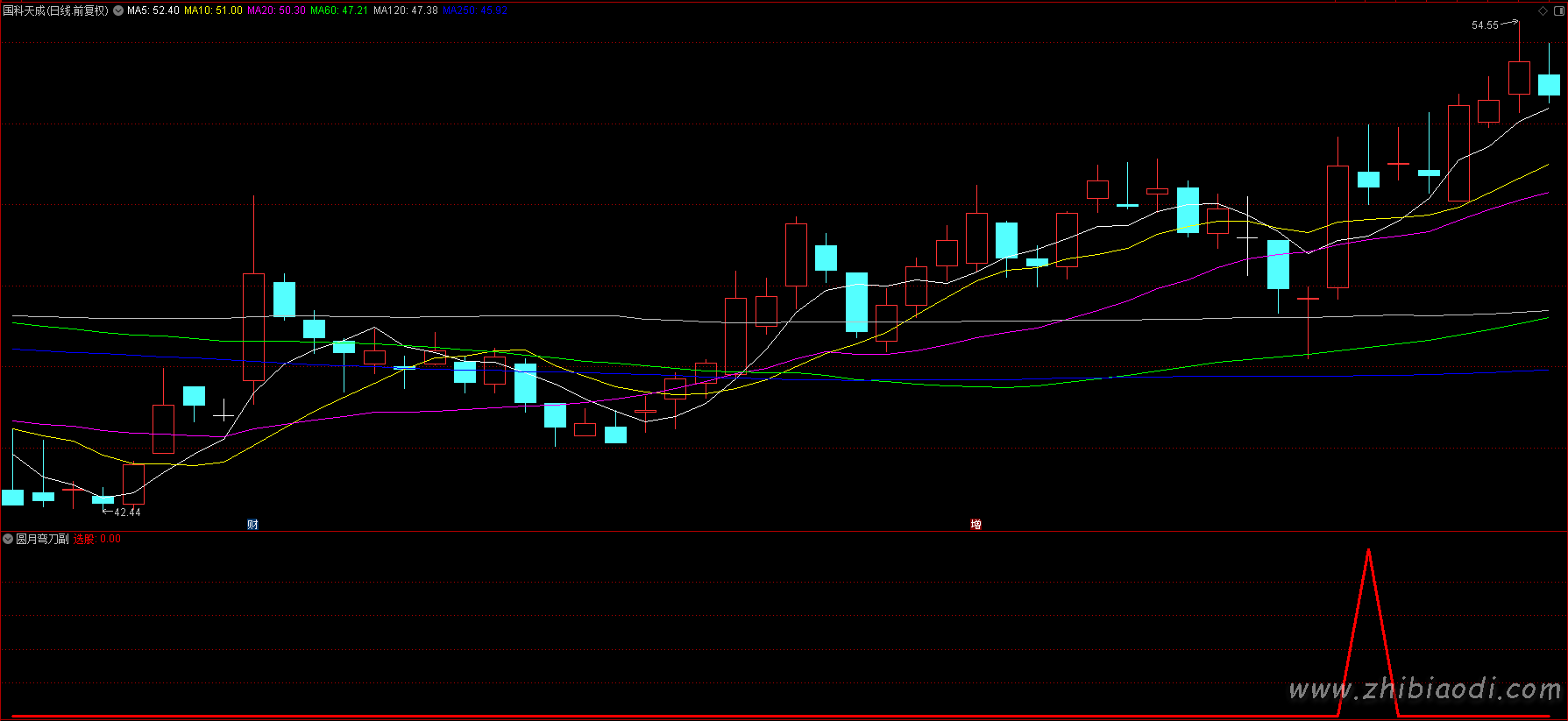Viewport: 1568px width, 721px height.
Task: Click the diamond icon at top right
Action: pyautogui.click(x=1543, y=11)
